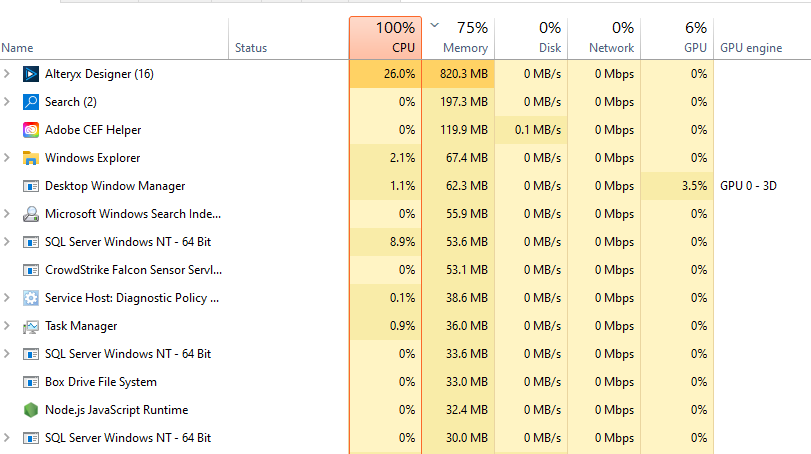The height and width of the screenshot is (454, 811).
Task: Expand the Windows Explorer process group
Action: pyautogui.click(x=8, y=158)
